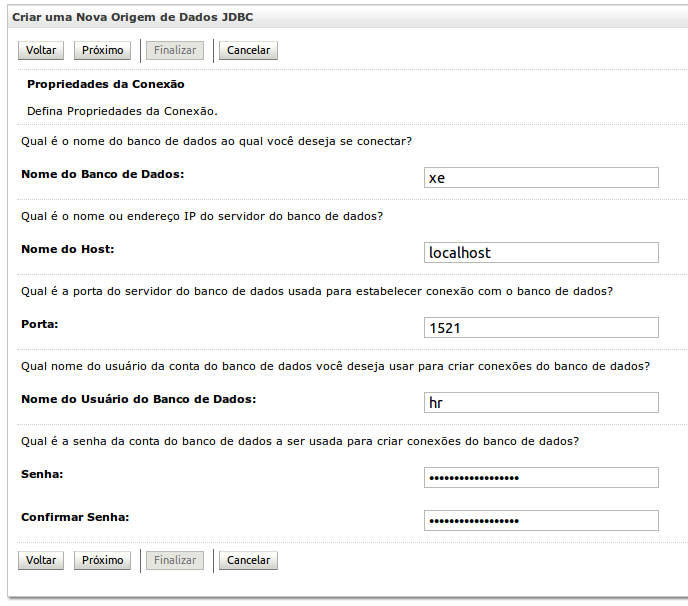Click the bottom Cancelar button

(x=248, y=560)
